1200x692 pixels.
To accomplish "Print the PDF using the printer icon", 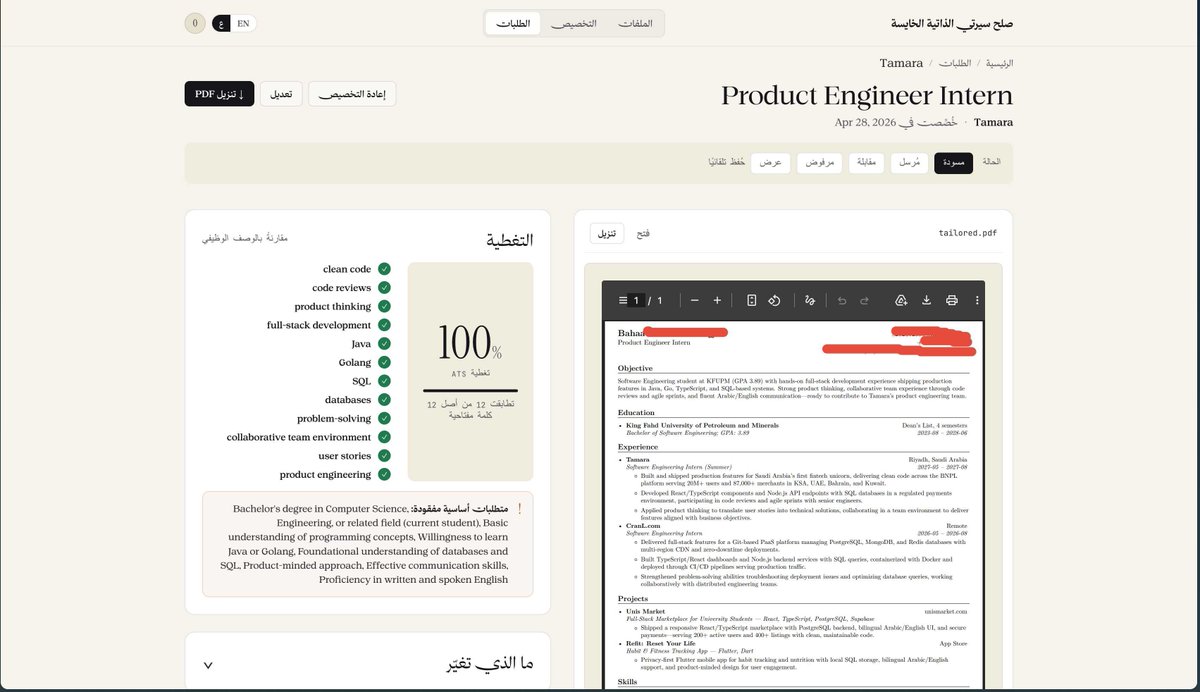I will click(x=952, y=300).
